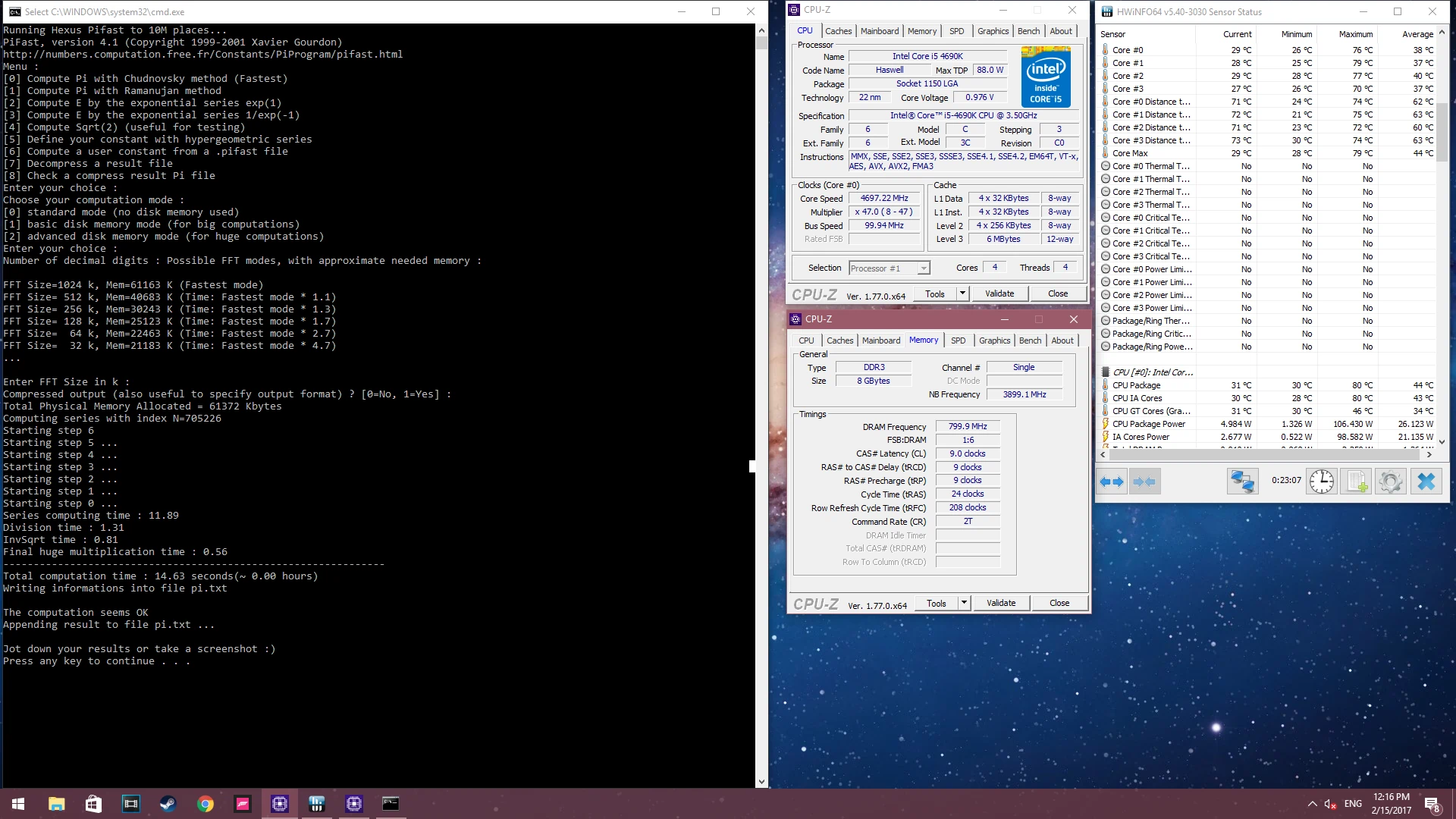Open Tools dropdown arrow in upper CPU-Z window
This screenshot has width=1456, height=819.
(962, 293)
